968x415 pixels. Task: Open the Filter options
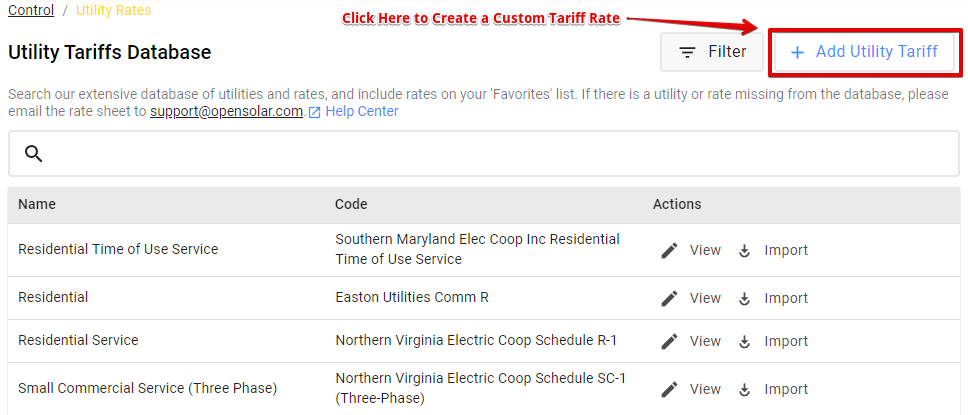pos(712,52)
